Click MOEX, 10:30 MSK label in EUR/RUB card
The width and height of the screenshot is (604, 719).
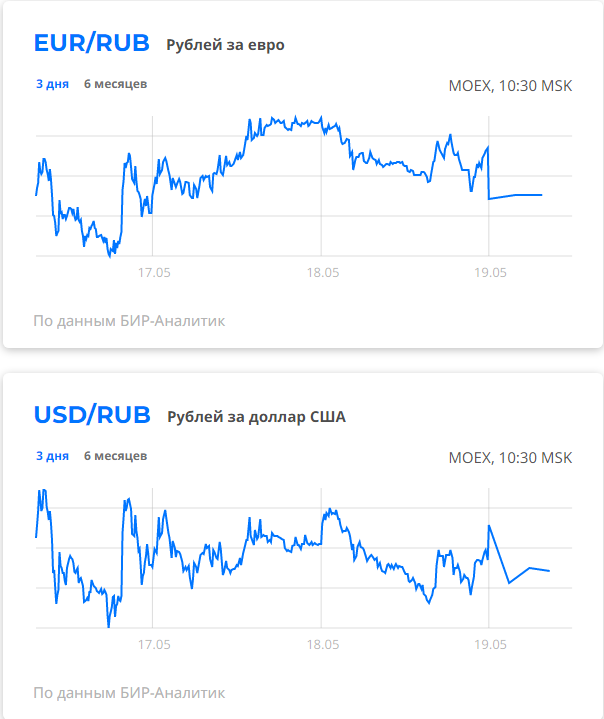click(x=510, y=86)
